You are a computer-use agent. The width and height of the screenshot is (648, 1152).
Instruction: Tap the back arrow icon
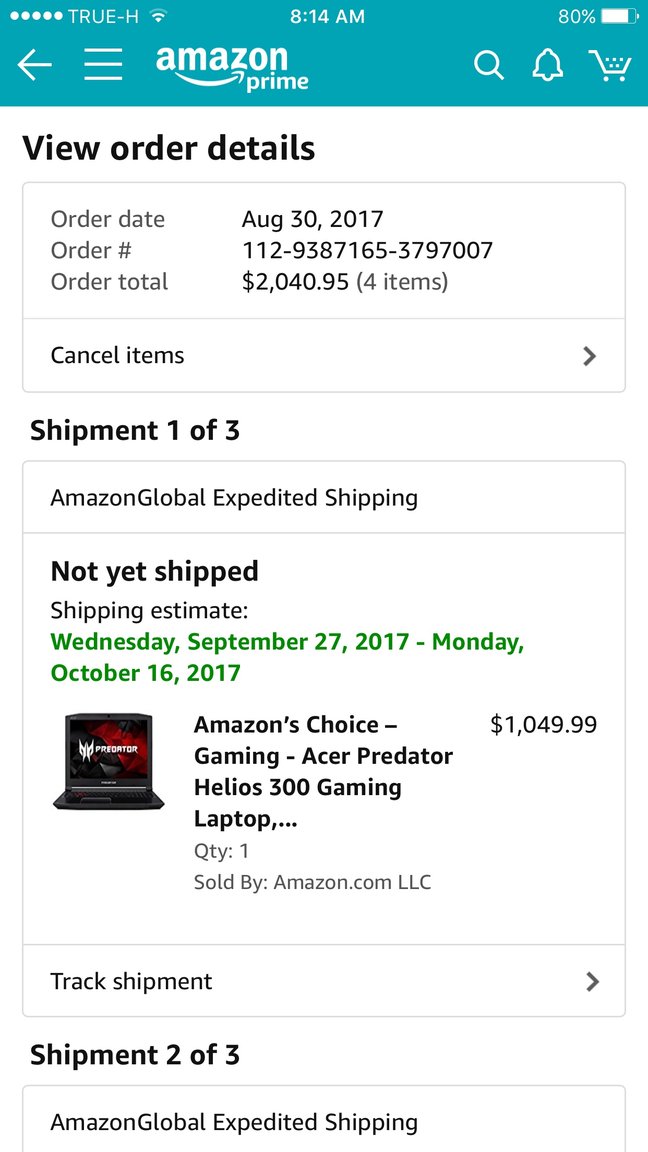34,66
